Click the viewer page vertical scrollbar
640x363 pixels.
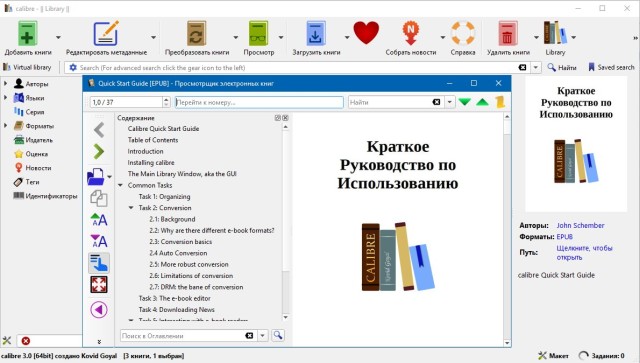pyautogui.click(x=507, y=229)
